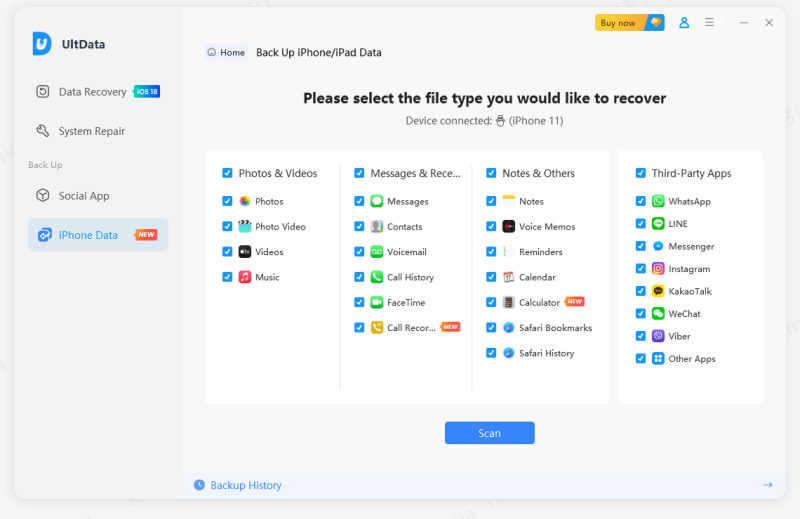Click the Music app icon
This screenshot has width=800, height=519.
245,277
